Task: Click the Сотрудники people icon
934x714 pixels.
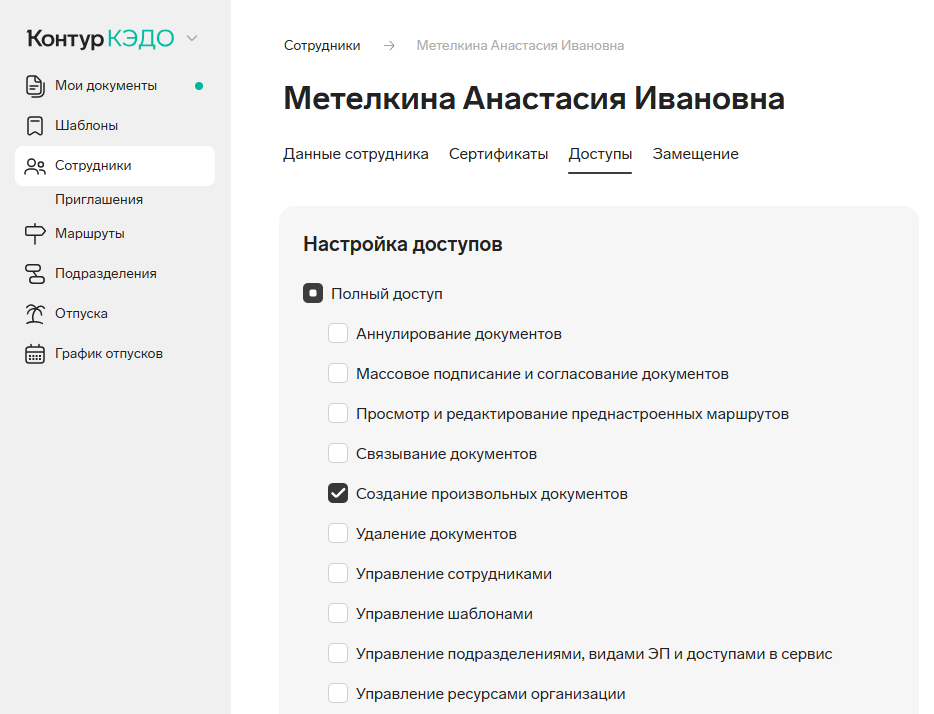Action: [35, 166]
